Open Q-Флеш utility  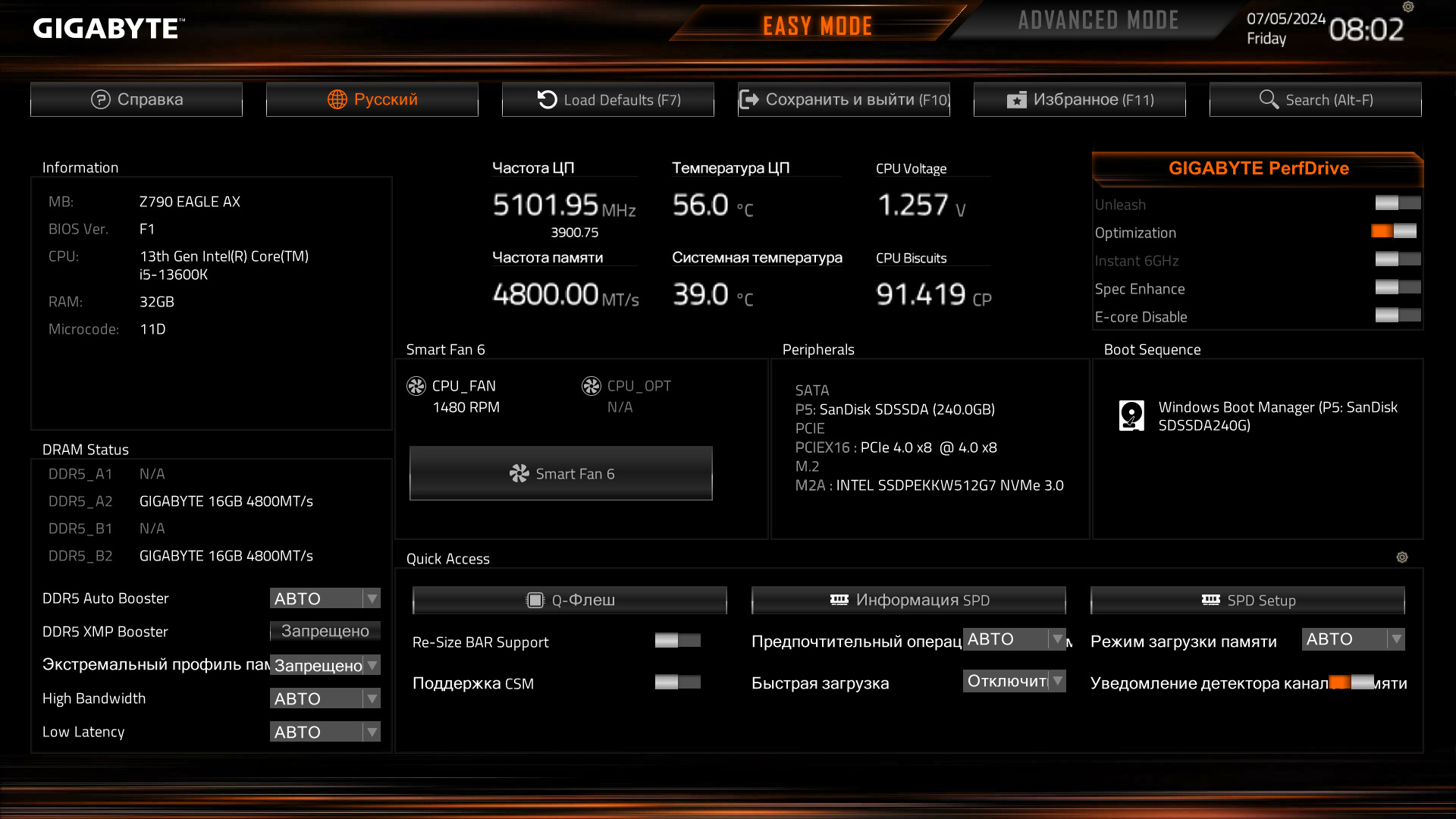click(x=570, y=600)
